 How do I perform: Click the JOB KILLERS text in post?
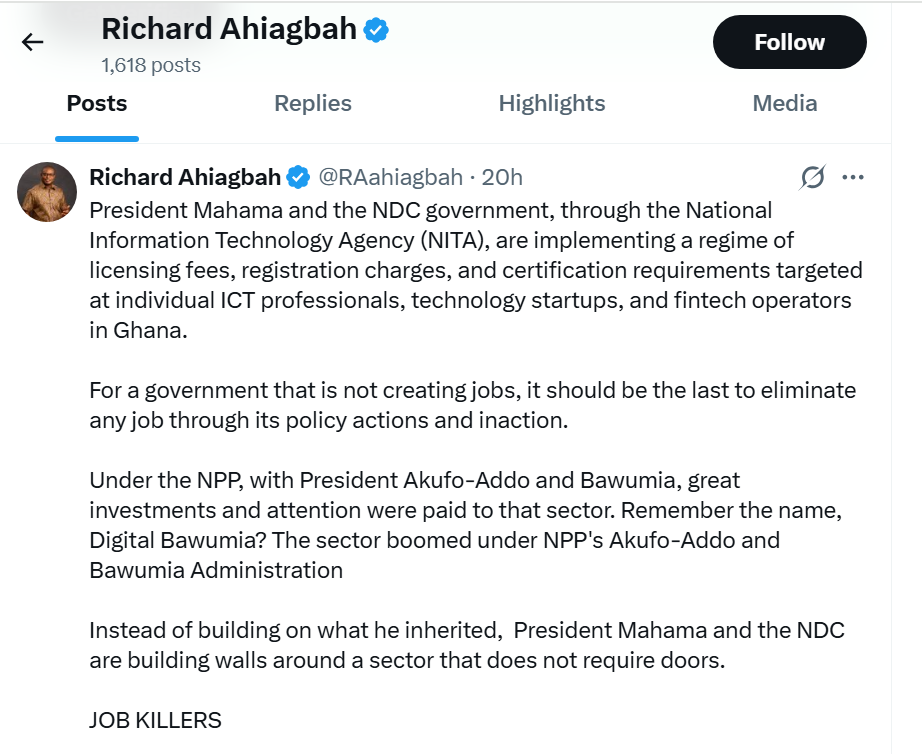155,720
